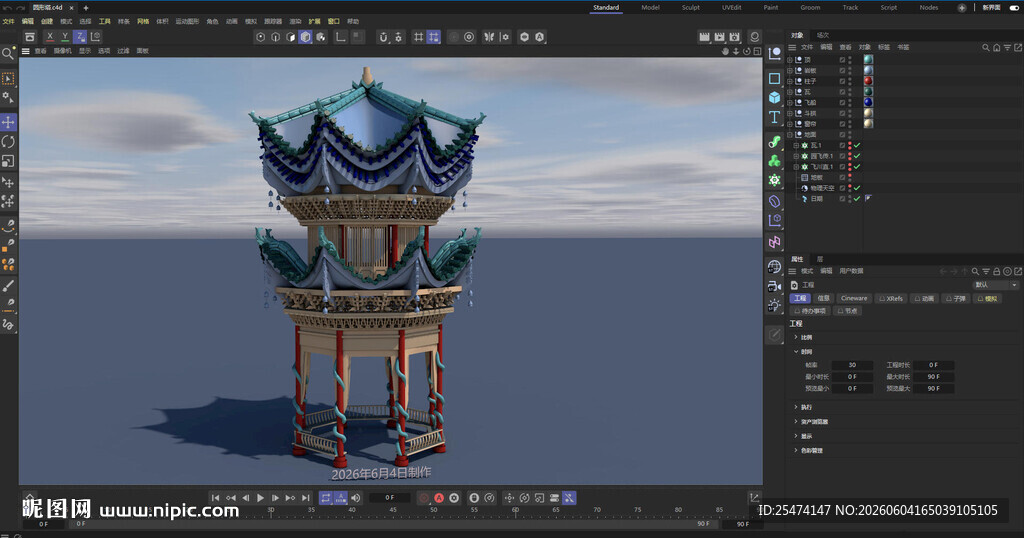
Task: Select the teal material swatch on 顶
Action: pos(869,59)
